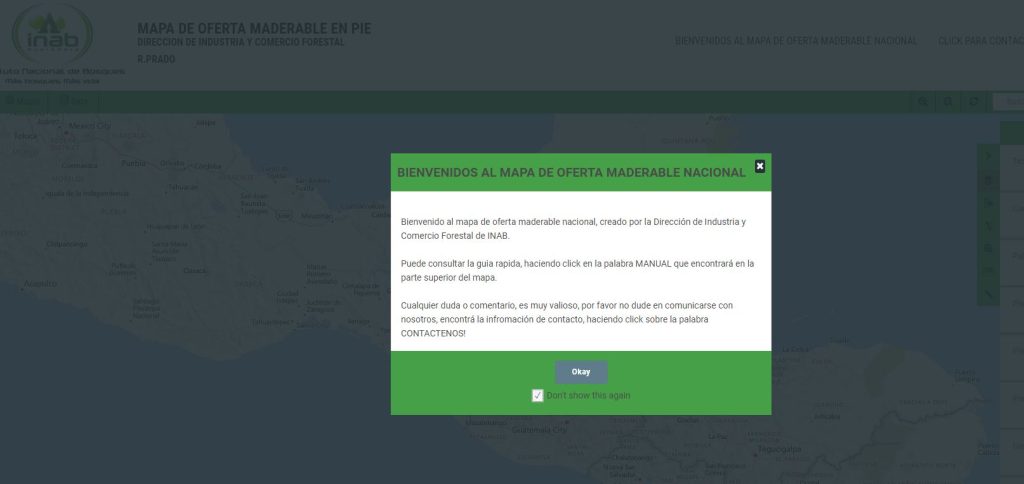Click the icon just below the side panel arrow
Image resolution: width=1024 pixels, height=484 pixels.
pyautogui.click(x=989, y=180)
